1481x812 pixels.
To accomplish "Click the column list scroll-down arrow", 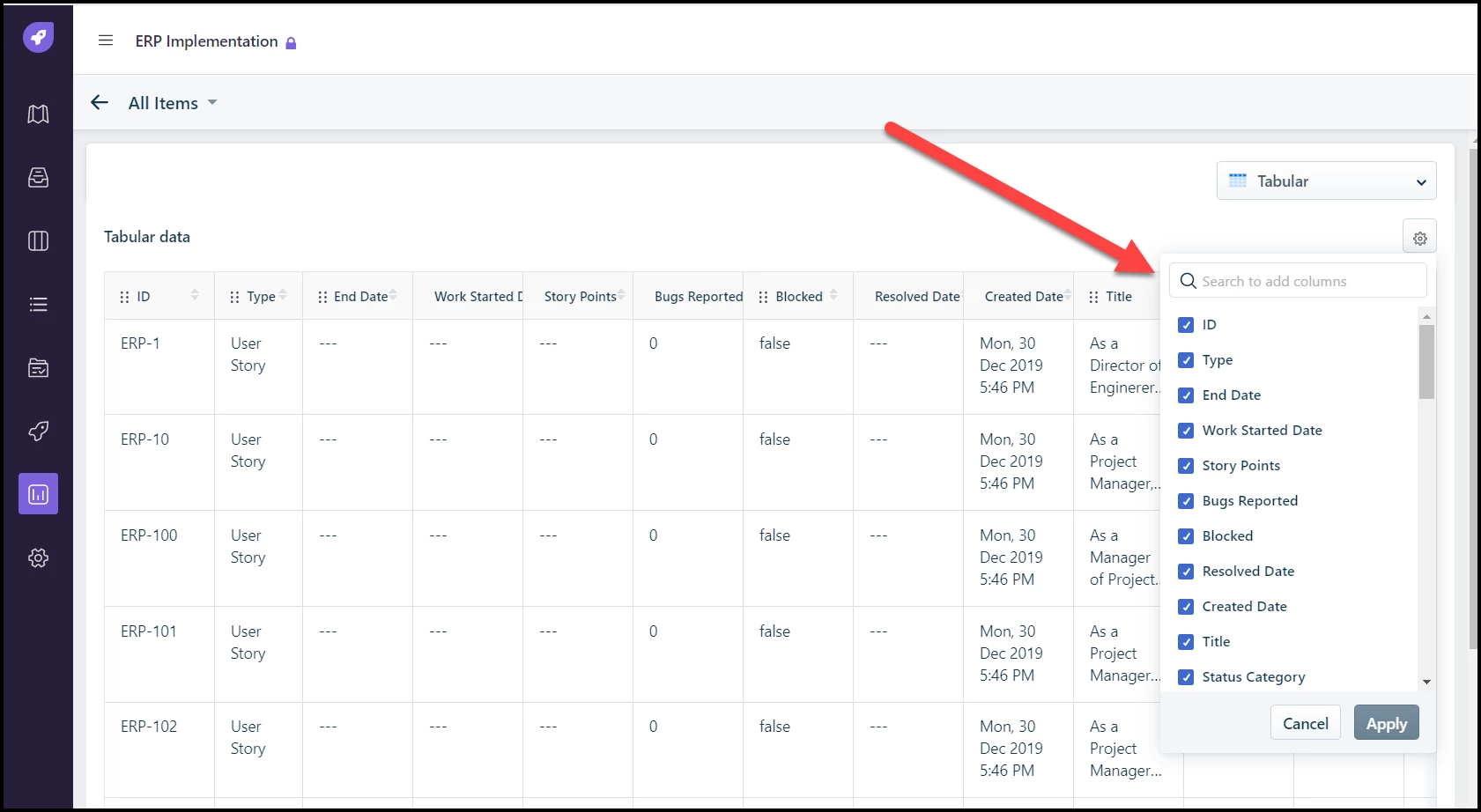I will (x=1426, y=682).
